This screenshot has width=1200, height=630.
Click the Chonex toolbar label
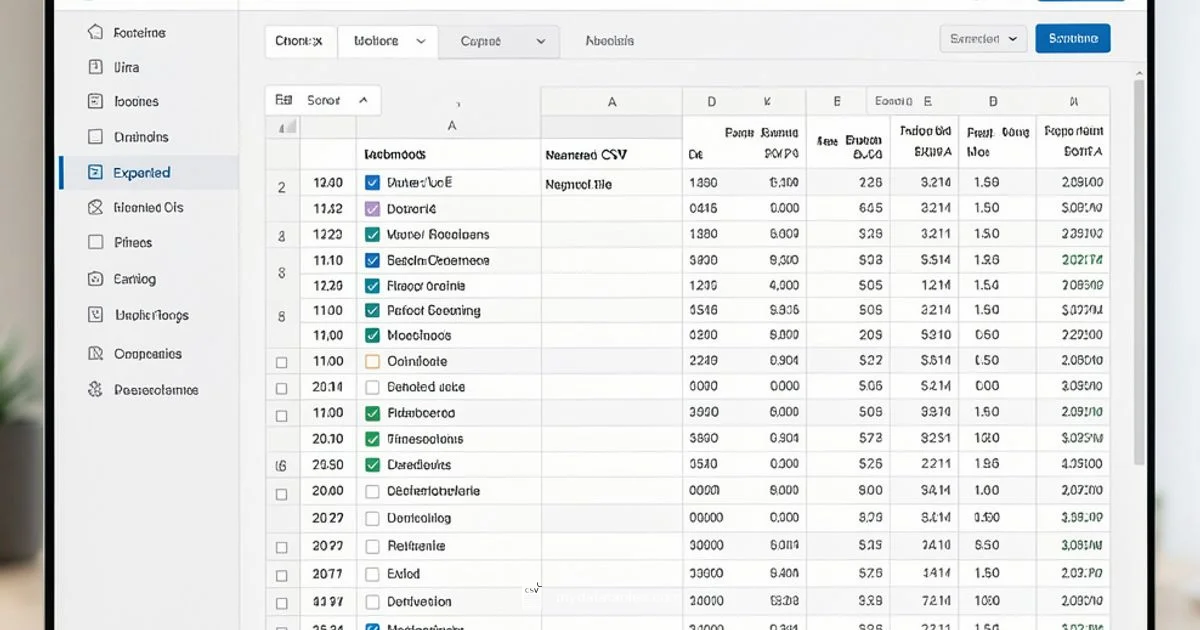click(300, 41)
